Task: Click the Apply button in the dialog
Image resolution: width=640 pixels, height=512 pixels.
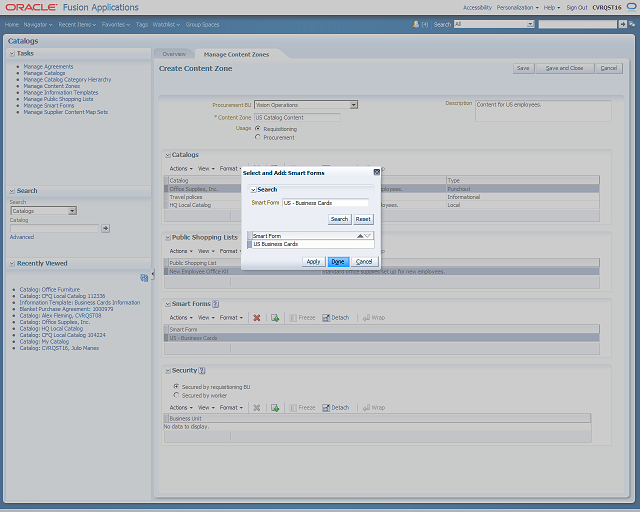Action: tap(313, 262)
